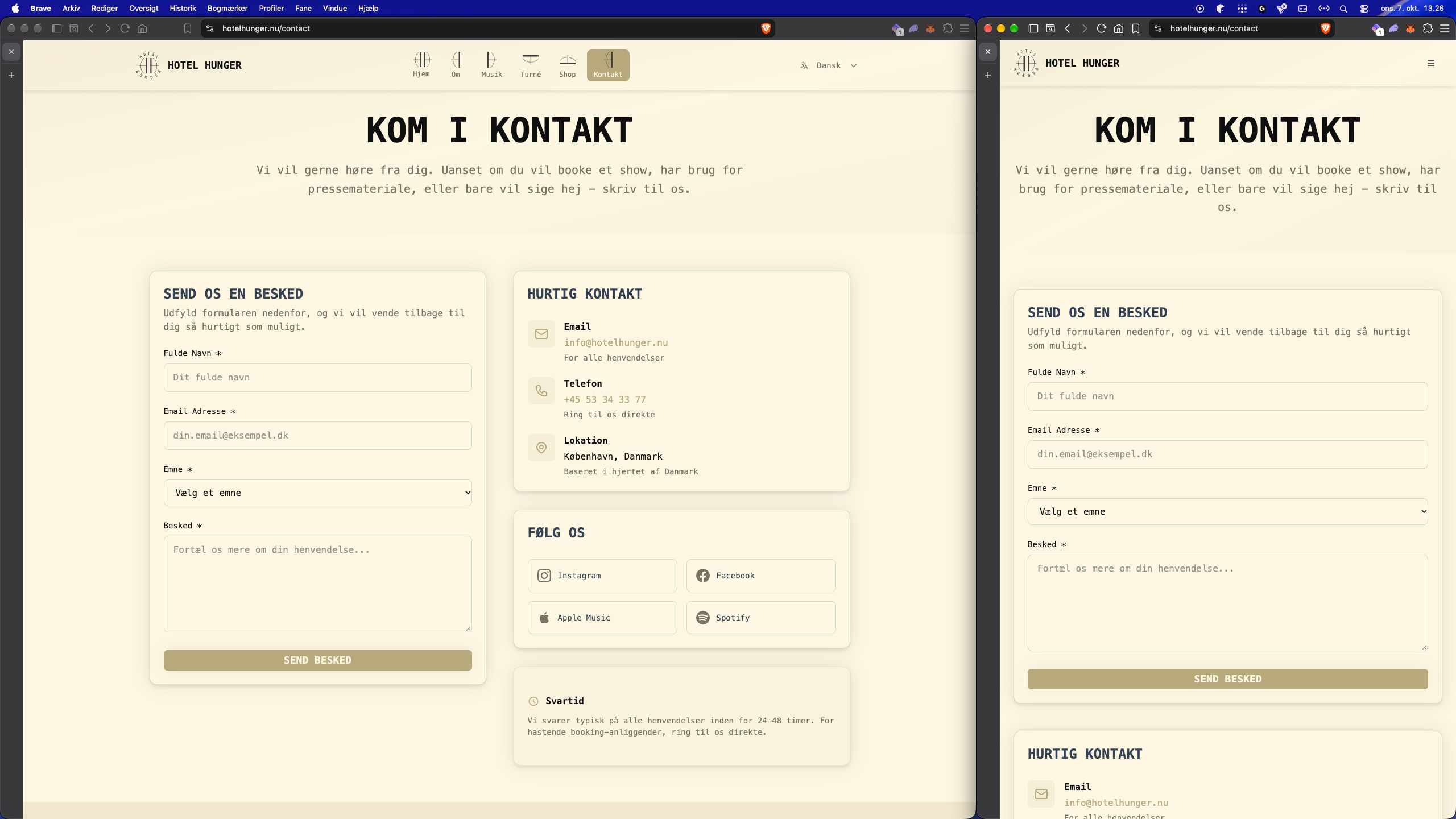Open the Spotify button
This screenshot has width=1456, height=819.
click(761, 618)
